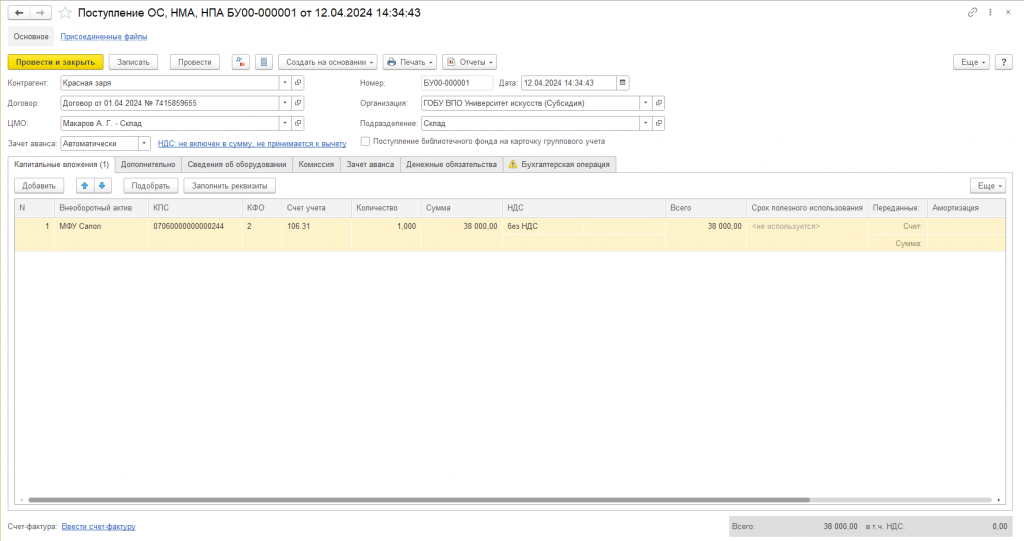The height and width of the screenshot is (541, 1024).
Task: Move the row up with the blue up arrow
Action: click(x=85, y=186)
